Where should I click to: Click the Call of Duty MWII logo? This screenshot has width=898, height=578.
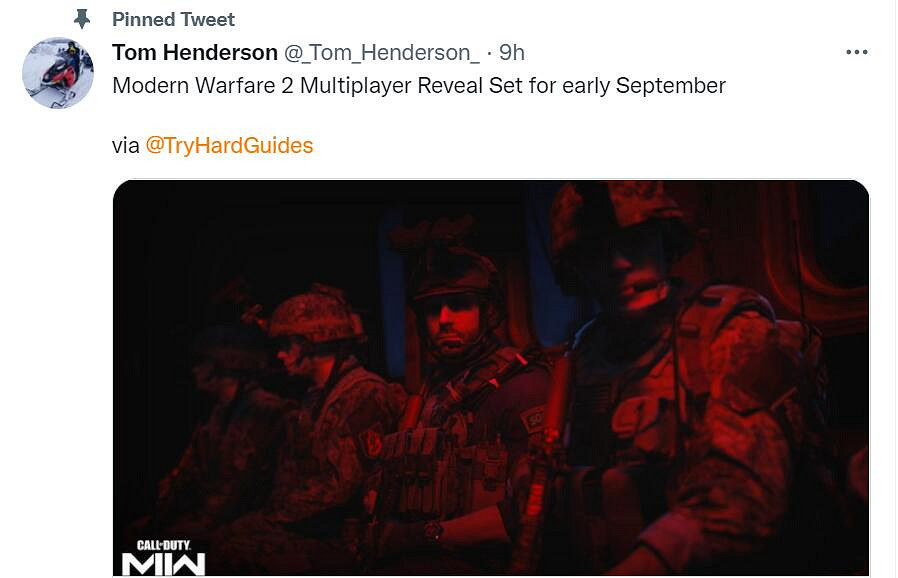[163, 557]
